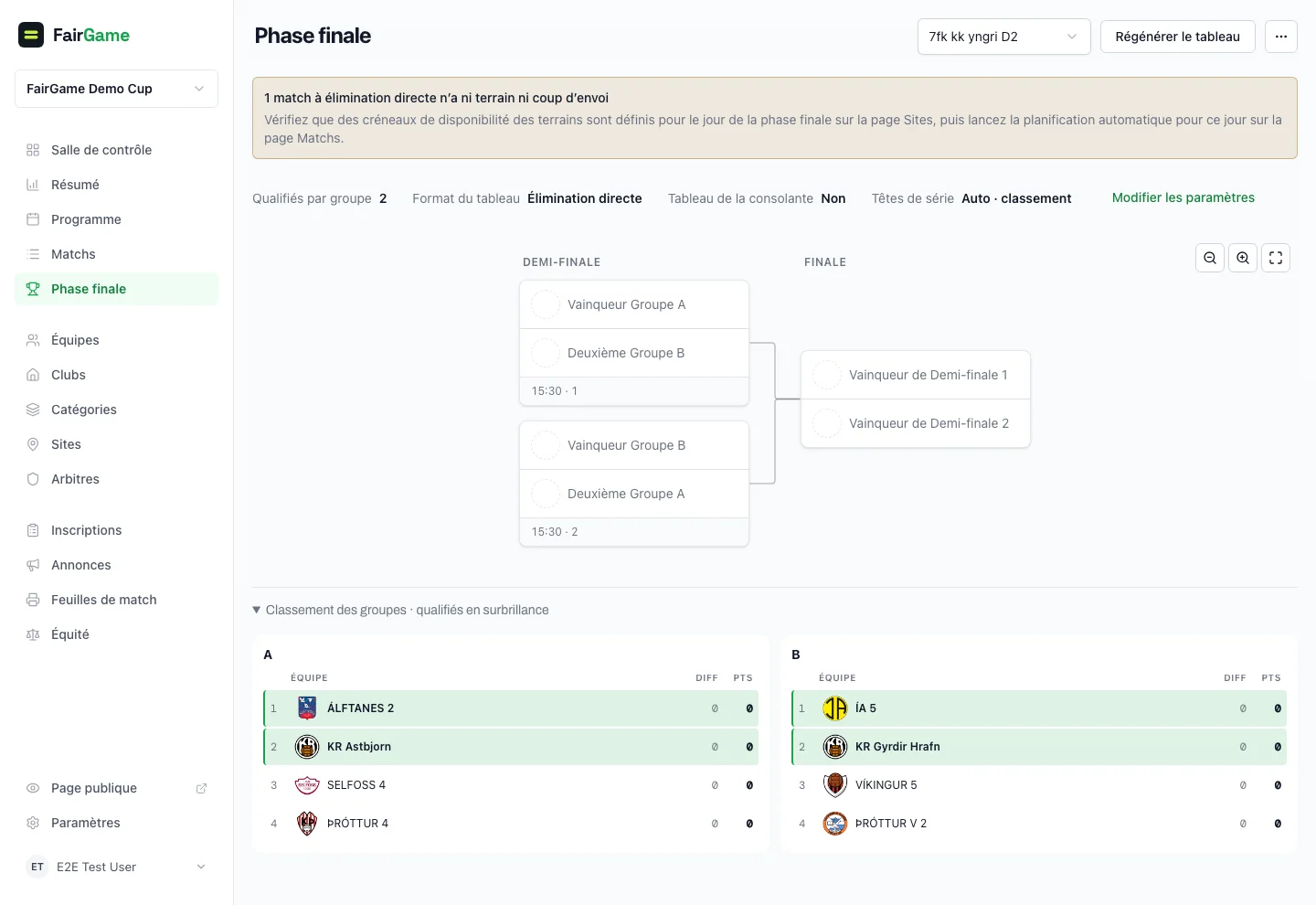Viewport: 1316px width, 905px height.
Task: Open the Matchs sidebar item
Action: pyautogui.click(x=116, y=254)
